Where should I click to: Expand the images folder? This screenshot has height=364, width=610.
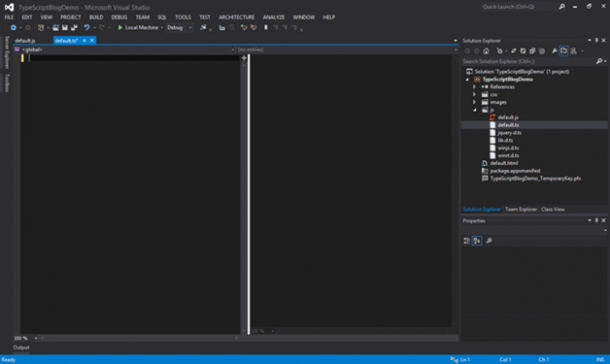[x=474, y=102]
